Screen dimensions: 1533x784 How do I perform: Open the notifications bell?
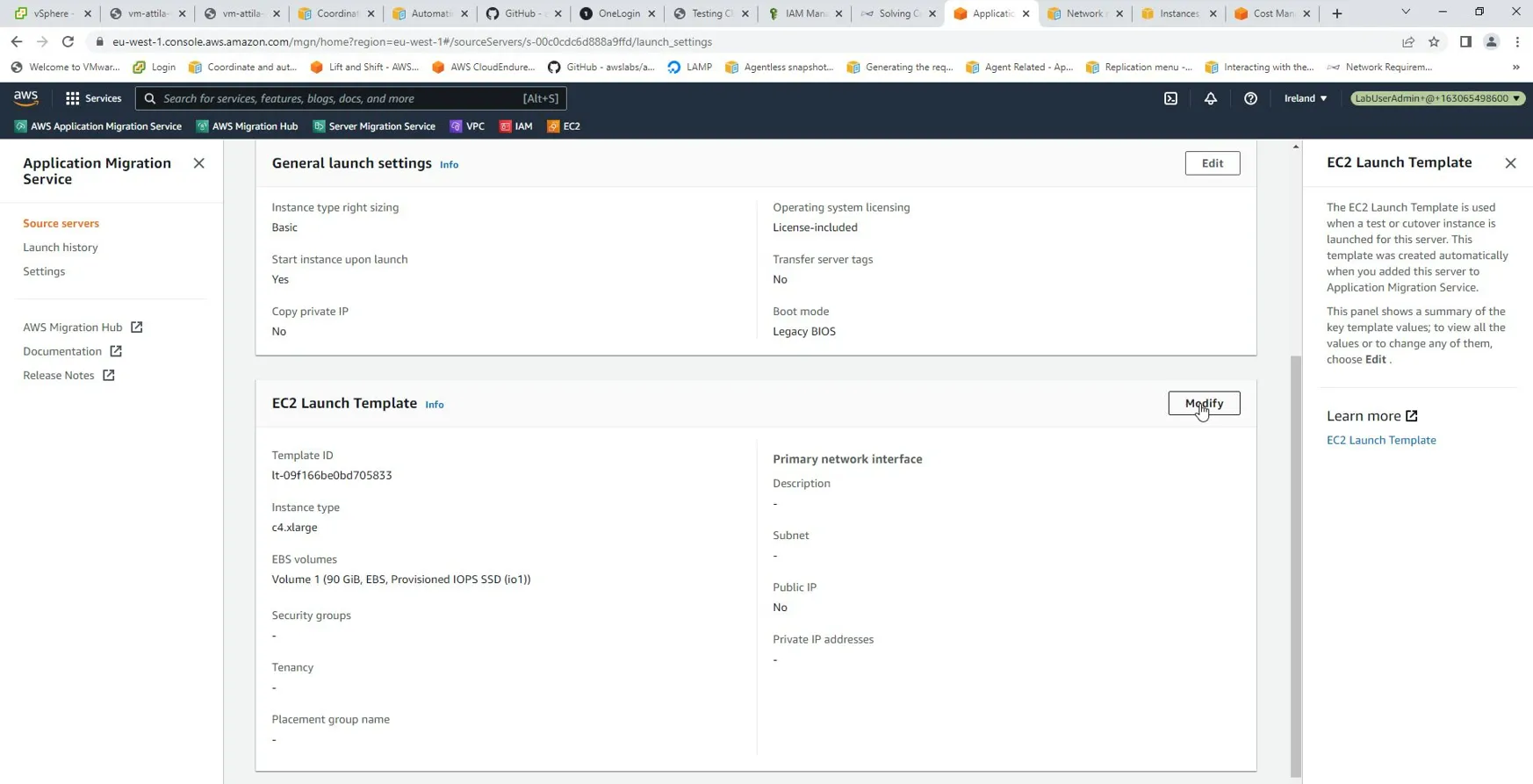[x=1211, y=98]
